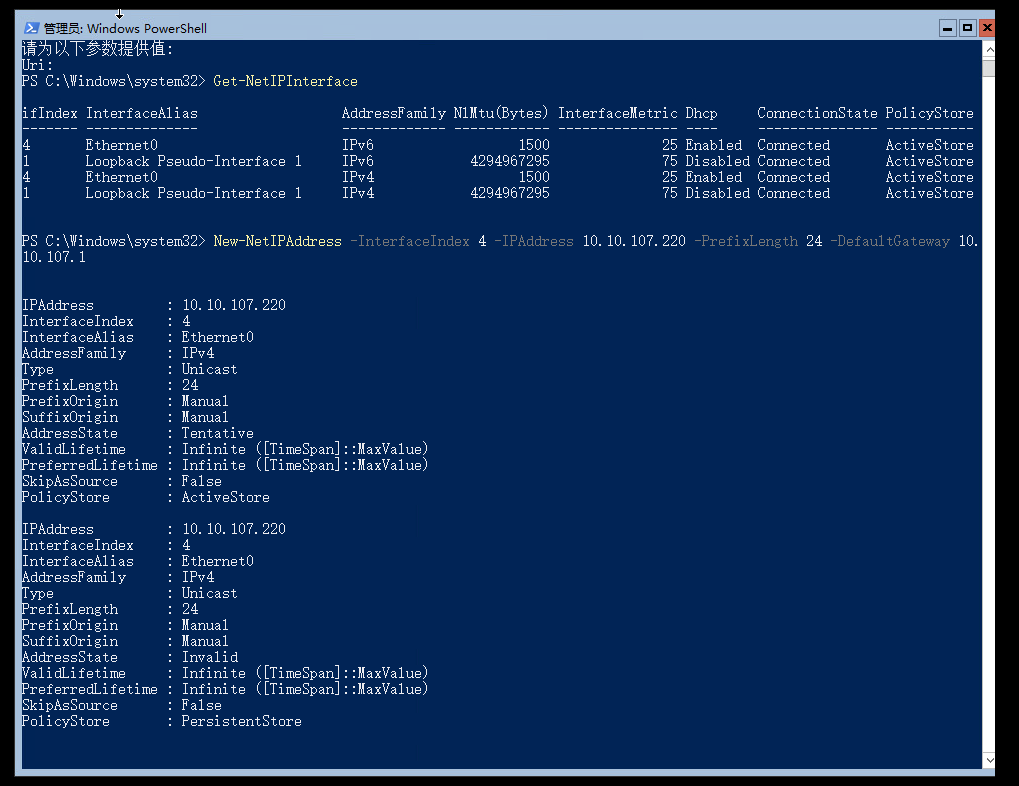Click the Tentative address state value
Image resolution: width=1019 pixels, height=786 pixels.
tap(218, 433)
